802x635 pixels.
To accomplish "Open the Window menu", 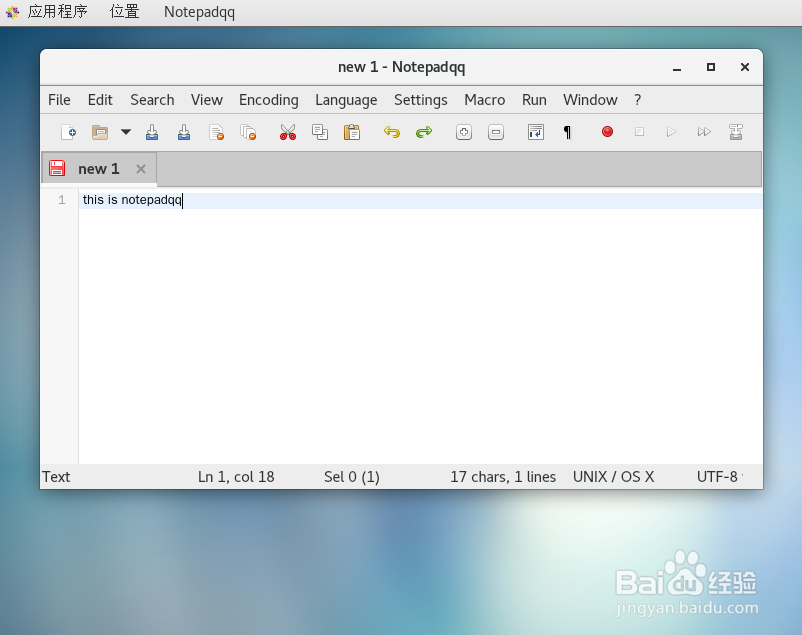I will coord(590,100).
